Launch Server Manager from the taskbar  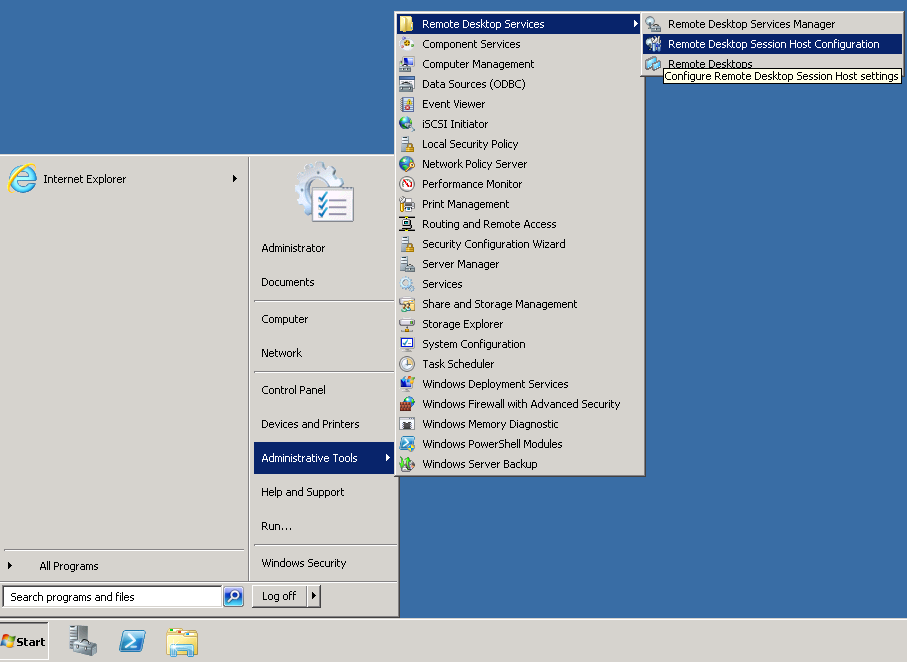82,641
